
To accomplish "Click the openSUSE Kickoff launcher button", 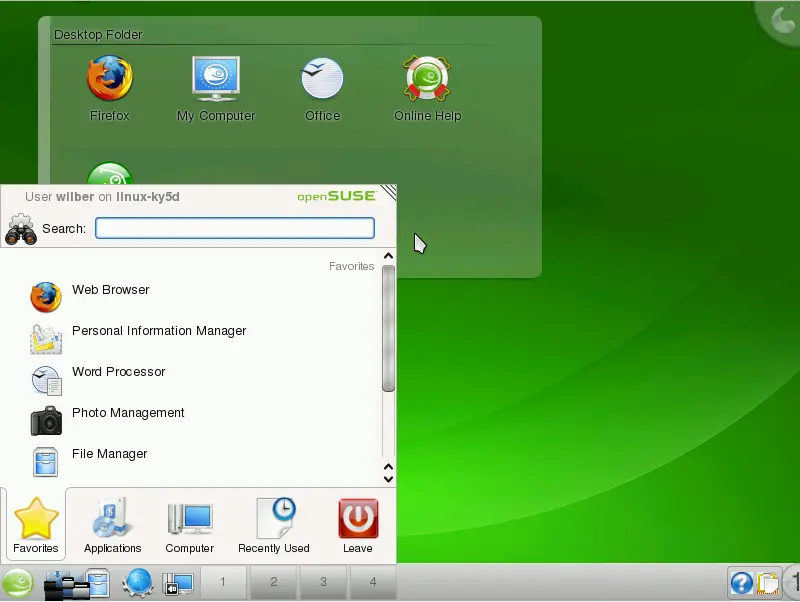I will (x=18, y=582).
